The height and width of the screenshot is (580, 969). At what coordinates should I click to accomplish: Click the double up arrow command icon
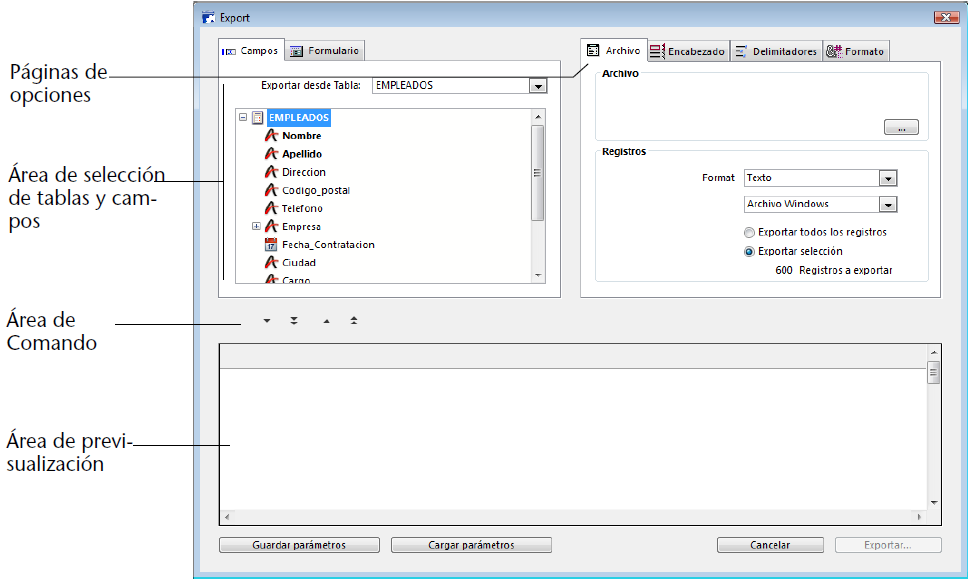(x=354, y=322)
